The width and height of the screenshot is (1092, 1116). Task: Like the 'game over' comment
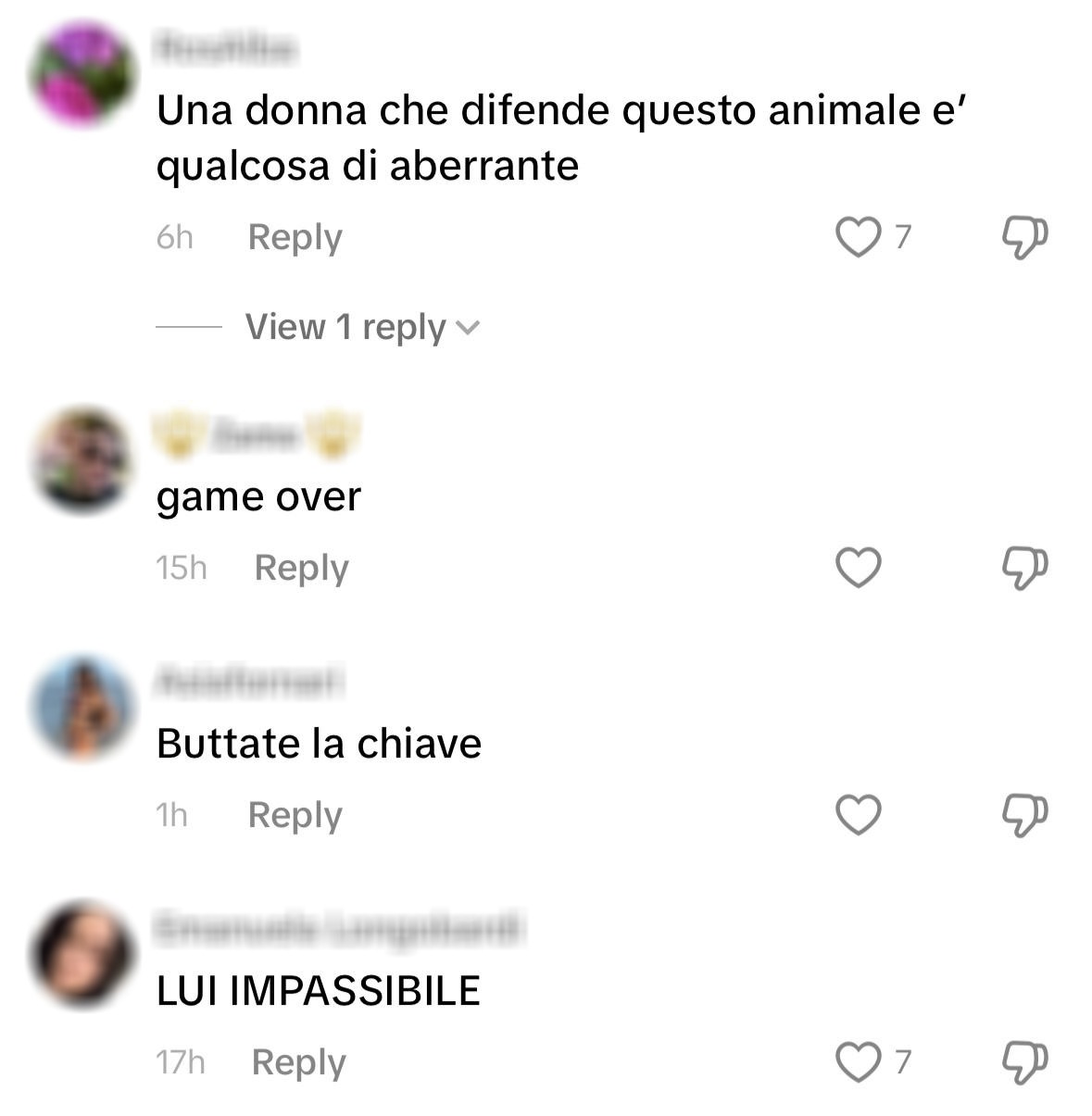click(x=858, y=567)
